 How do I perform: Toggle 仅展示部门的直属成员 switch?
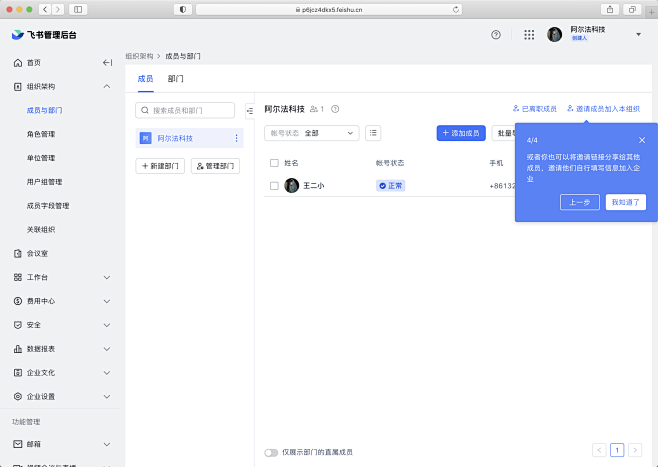coord(271,453)
